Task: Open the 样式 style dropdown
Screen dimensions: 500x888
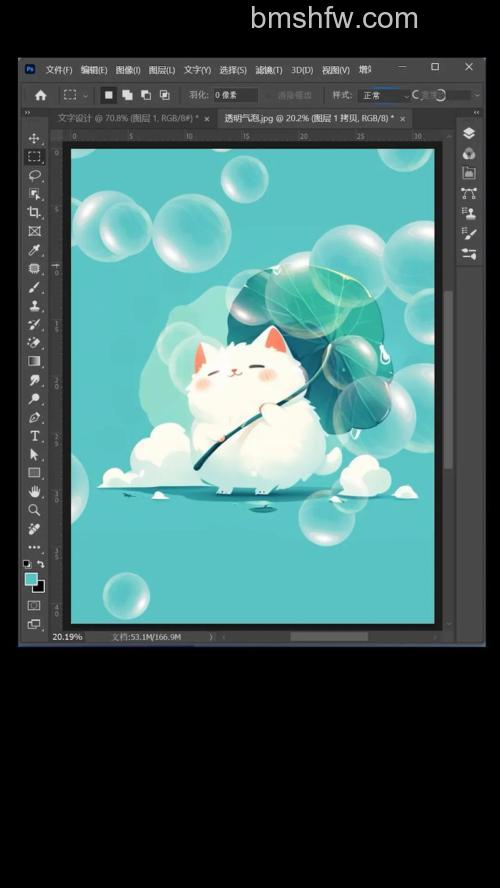Action: point(384,96)
